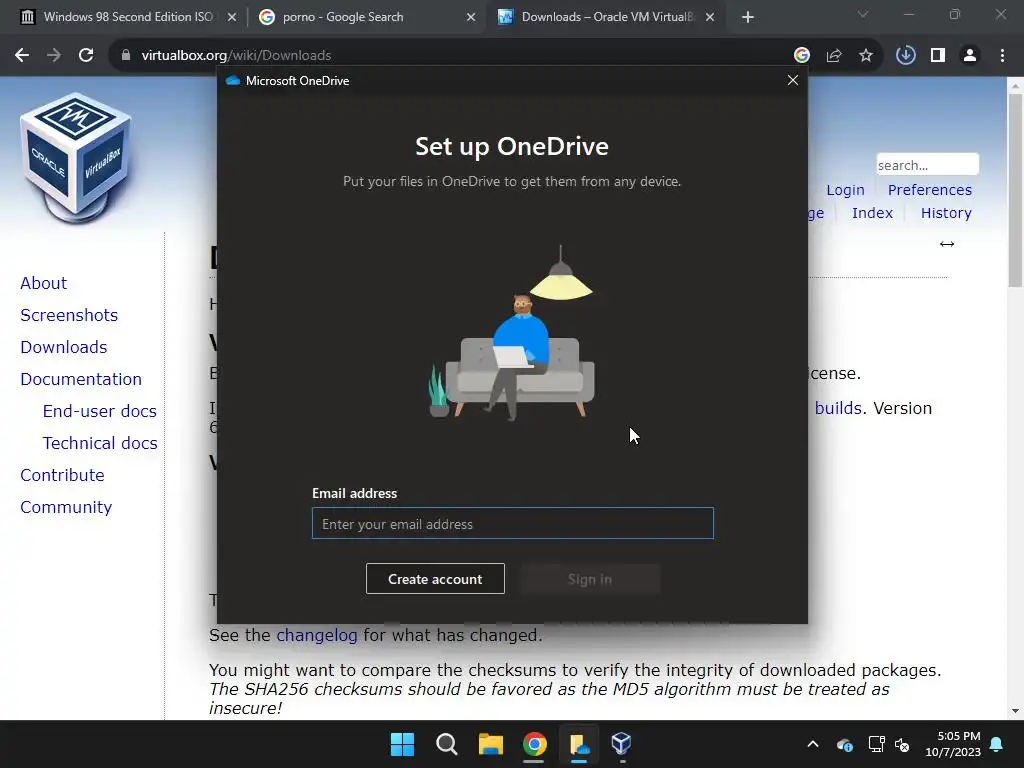This screenshot has width=1024, height=768.
Task: Open the Screenshots sidebar link
Action: (x=69, y=315)
